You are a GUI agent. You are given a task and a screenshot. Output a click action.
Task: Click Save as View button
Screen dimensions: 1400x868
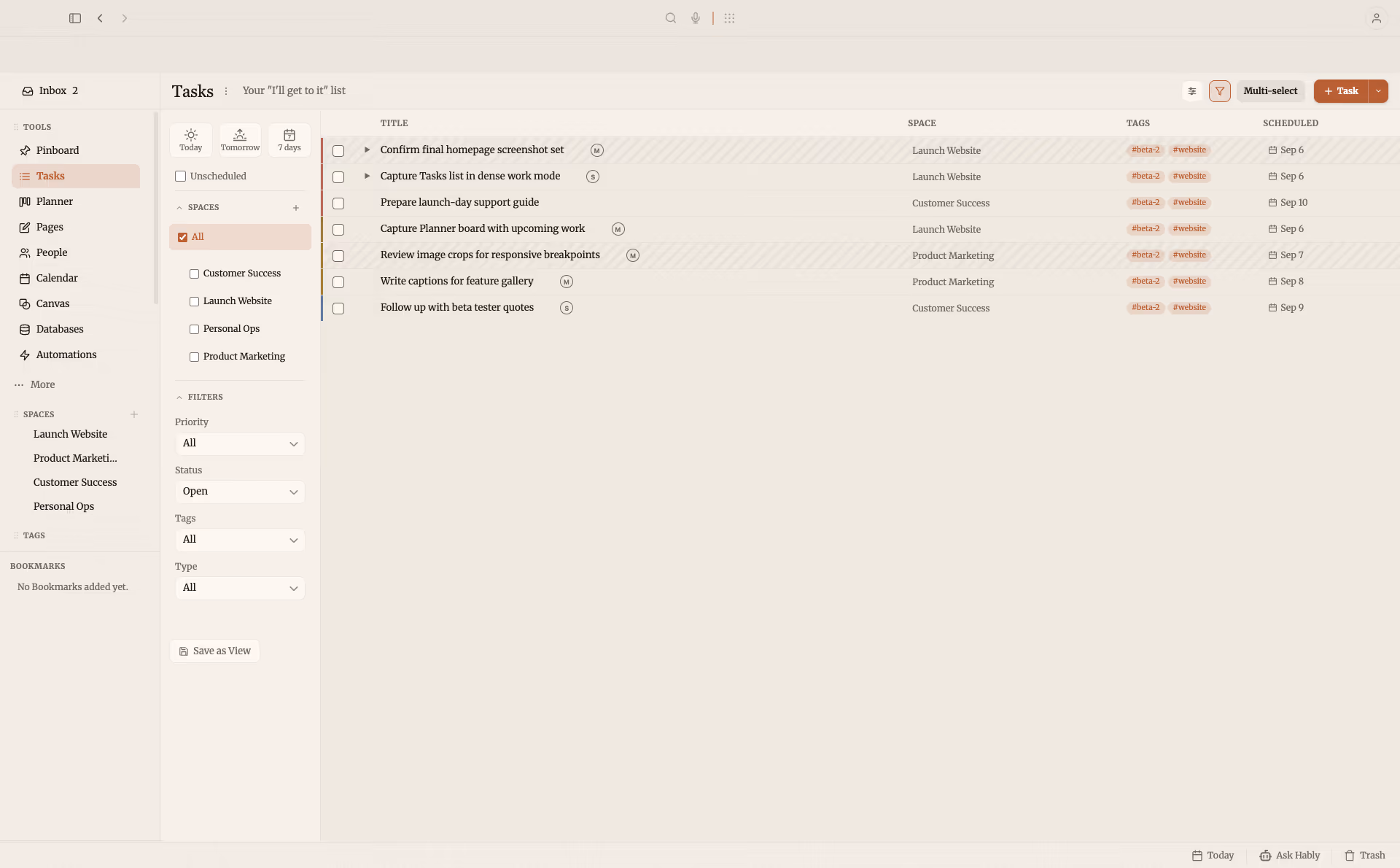215,651
